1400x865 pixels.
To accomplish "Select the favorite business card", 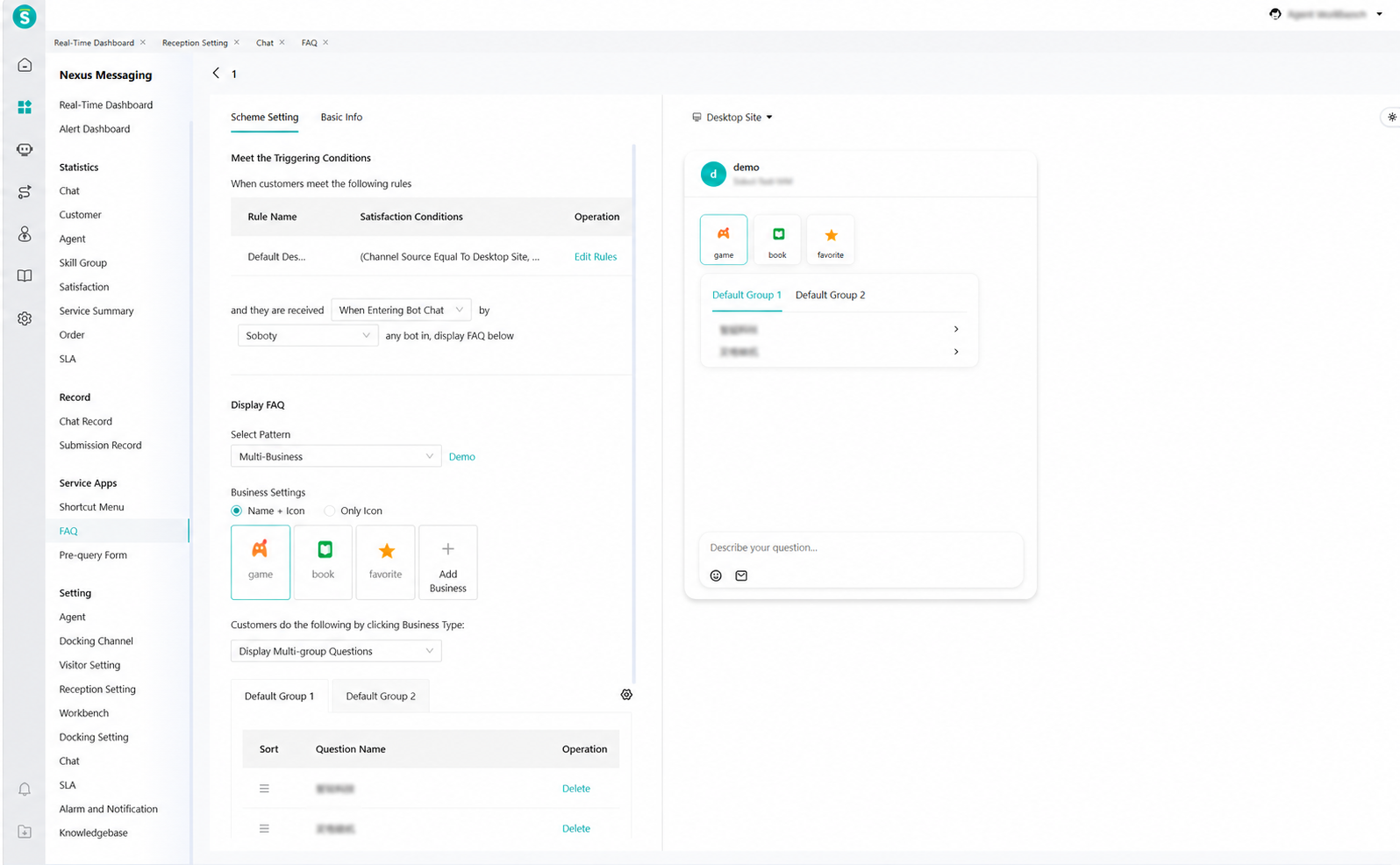I will (385, 562).
